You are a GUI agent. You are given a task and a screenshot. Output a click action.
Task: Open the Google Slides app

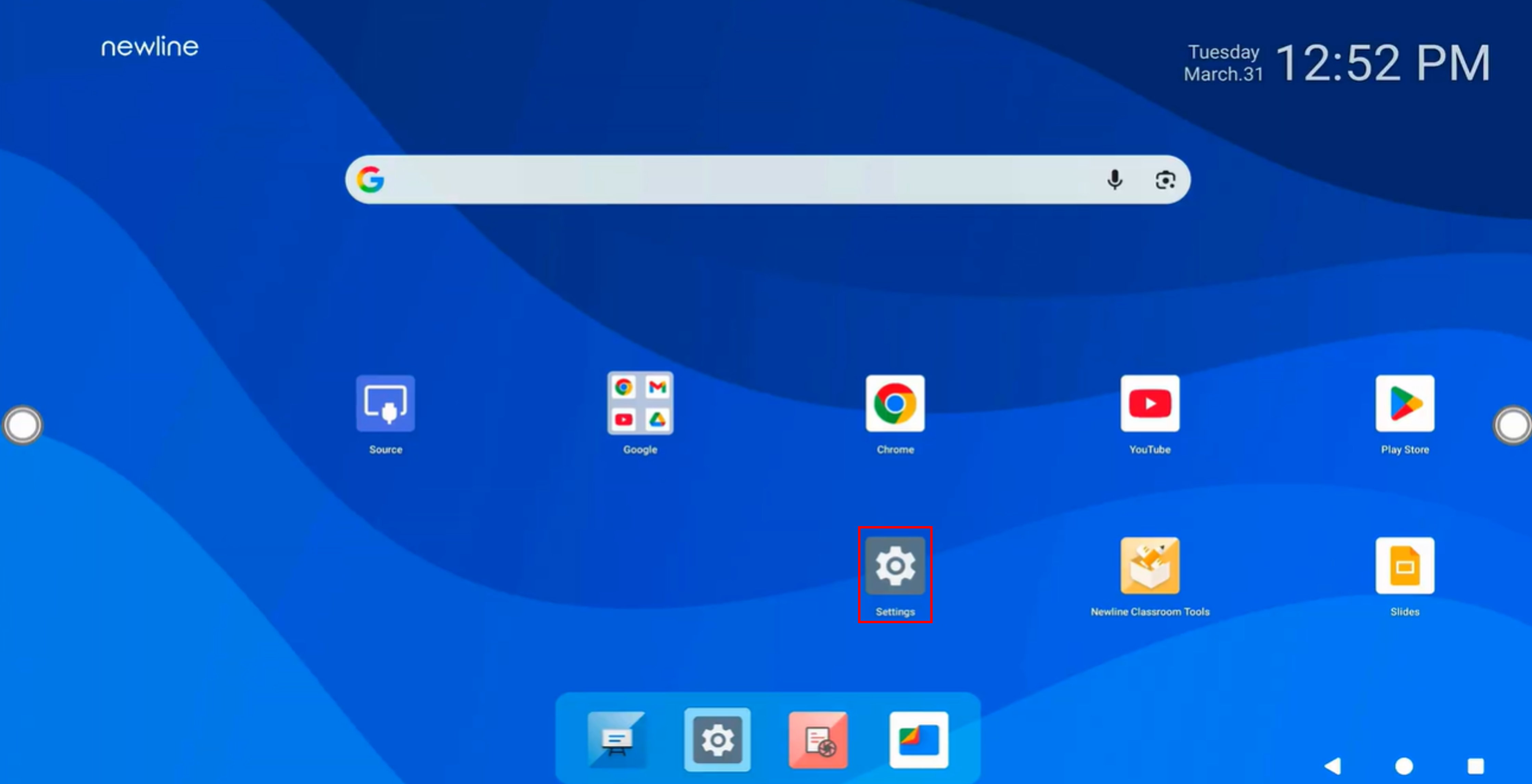(x=1405, y=566)
